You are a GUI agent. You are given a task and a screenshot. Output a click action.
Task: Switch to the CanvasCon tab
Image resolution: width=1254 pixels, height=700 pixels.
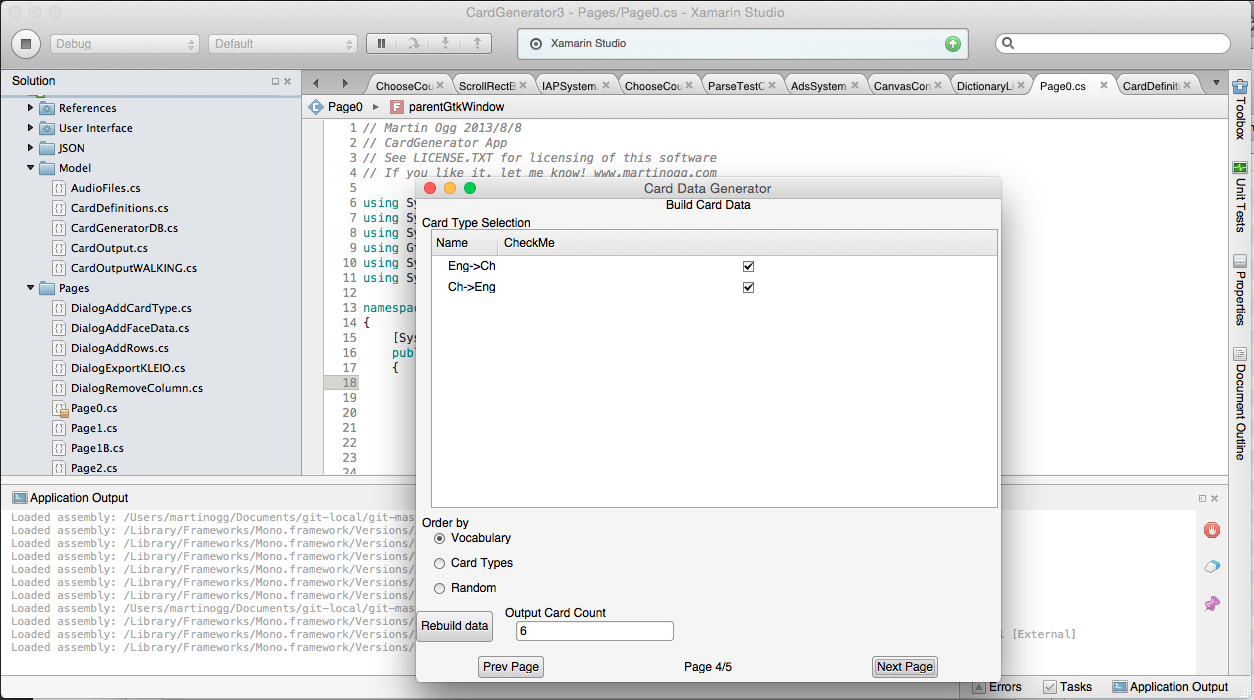tap(901, 86)
